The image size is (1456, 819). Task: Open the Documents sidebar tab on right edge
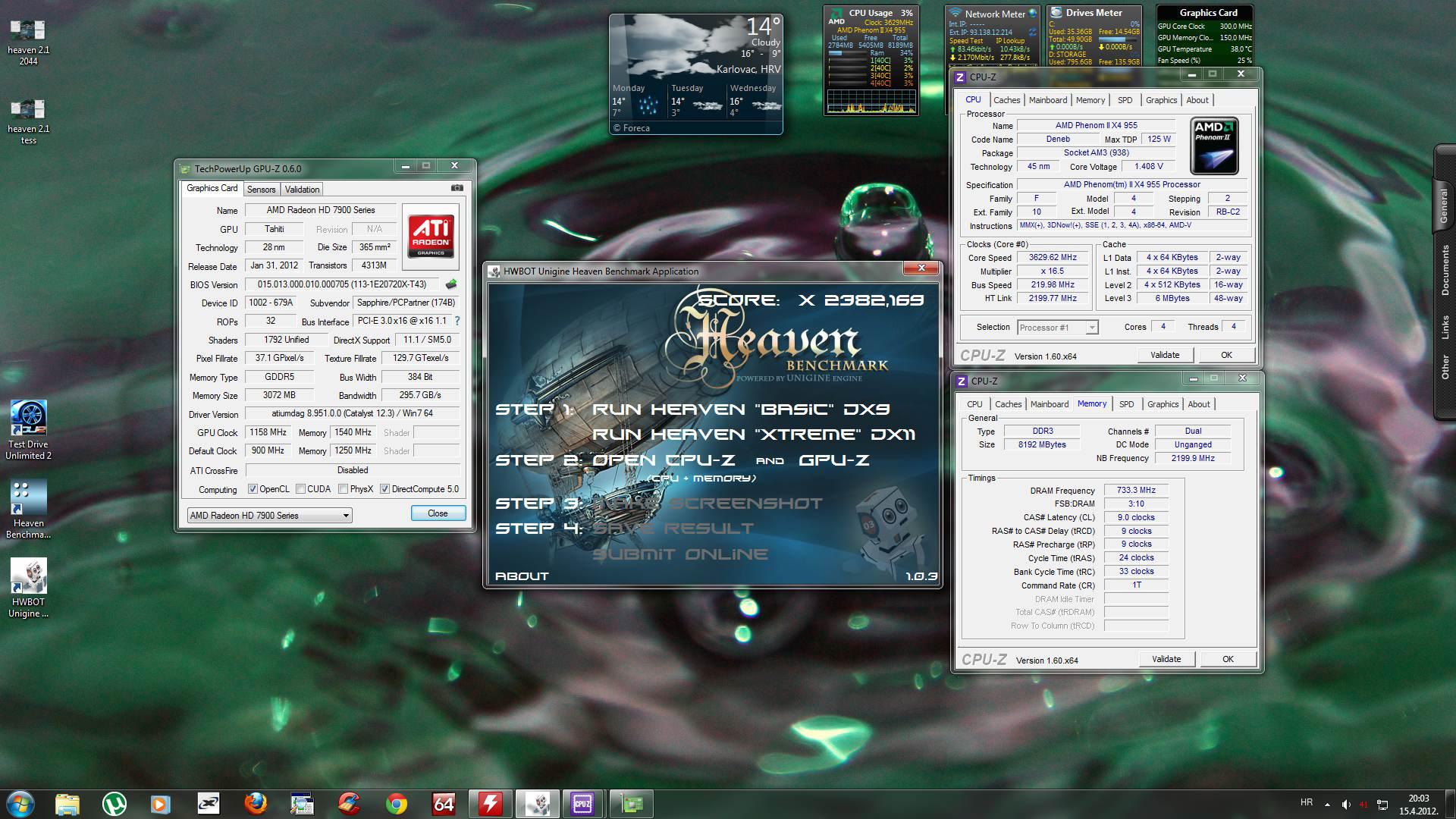coord(1445,270)
